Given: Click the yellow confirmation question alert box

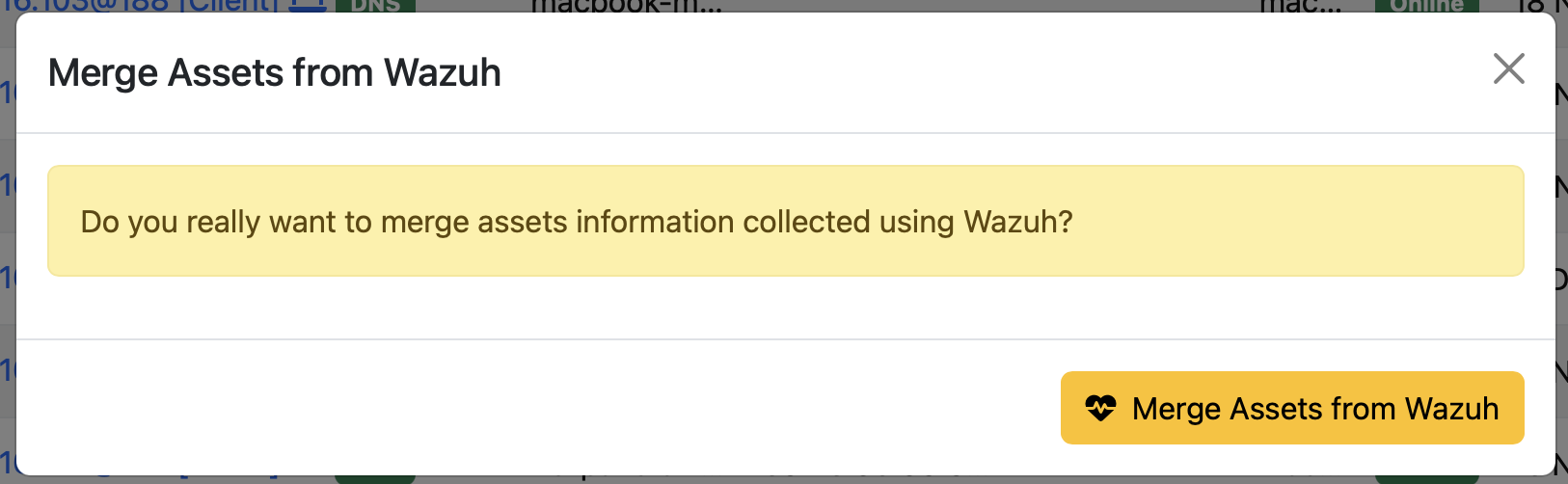Looking at the screenshot, I should click(x=785, y=221).
